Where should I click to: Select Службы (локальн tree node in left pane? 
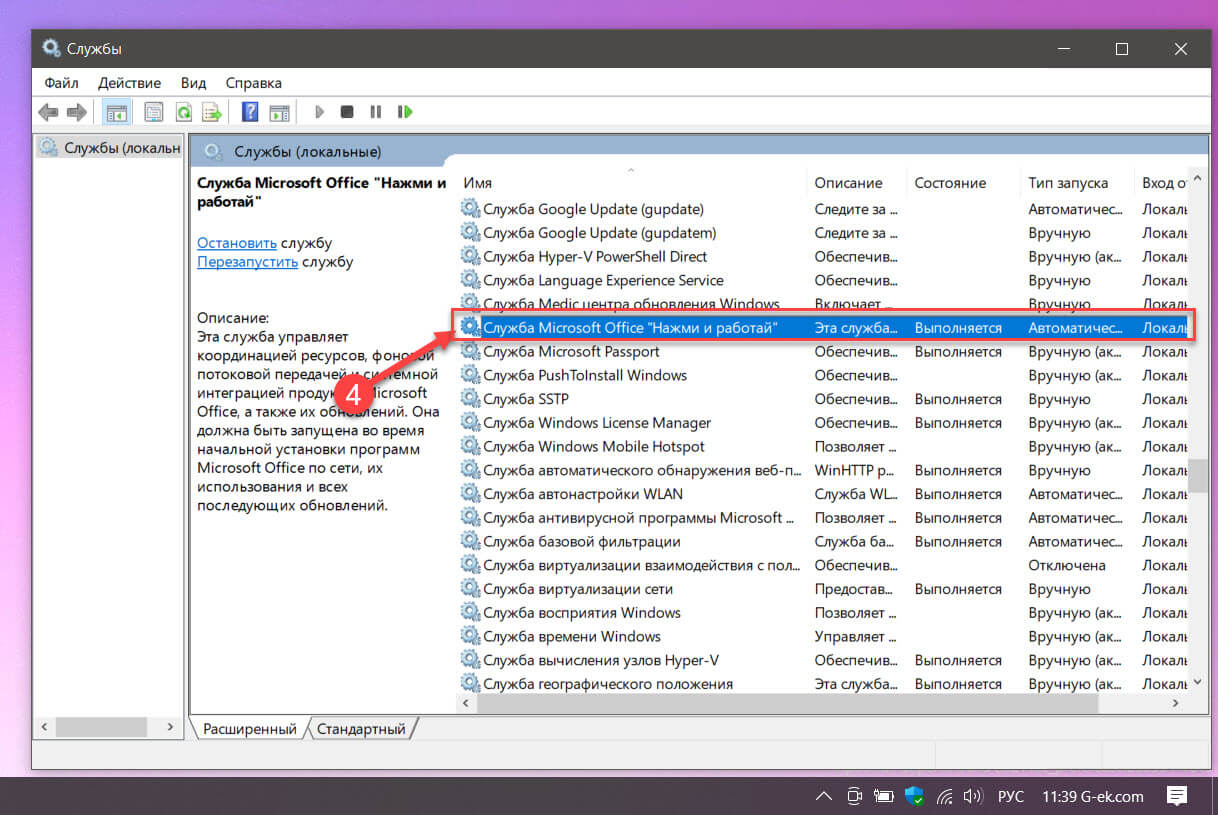(110, 148)
